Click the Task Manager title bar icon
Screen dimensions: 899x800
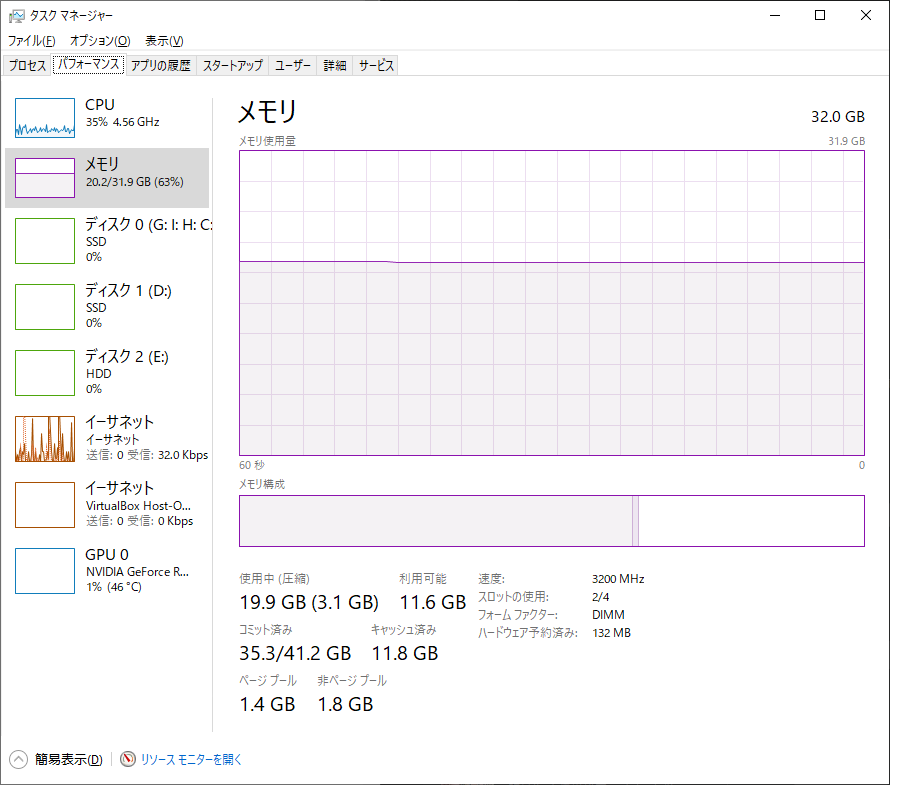click(x=17, y=15)
